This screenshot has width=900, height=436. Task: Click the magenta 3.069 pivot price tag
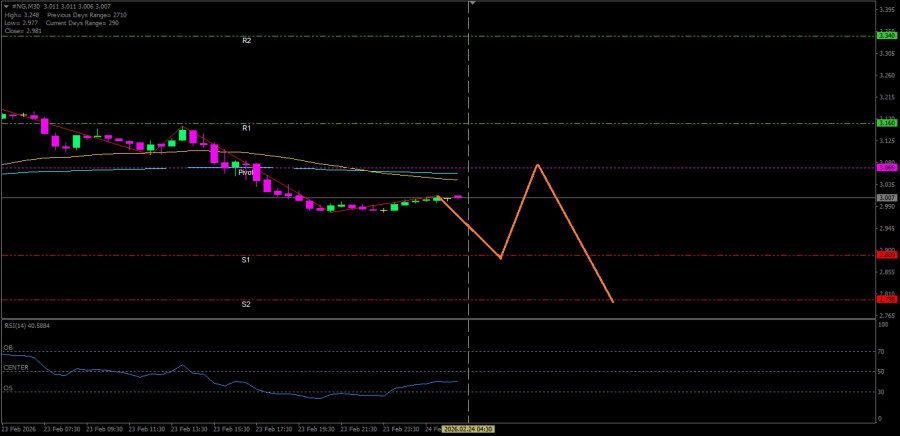tap(886, 168)
